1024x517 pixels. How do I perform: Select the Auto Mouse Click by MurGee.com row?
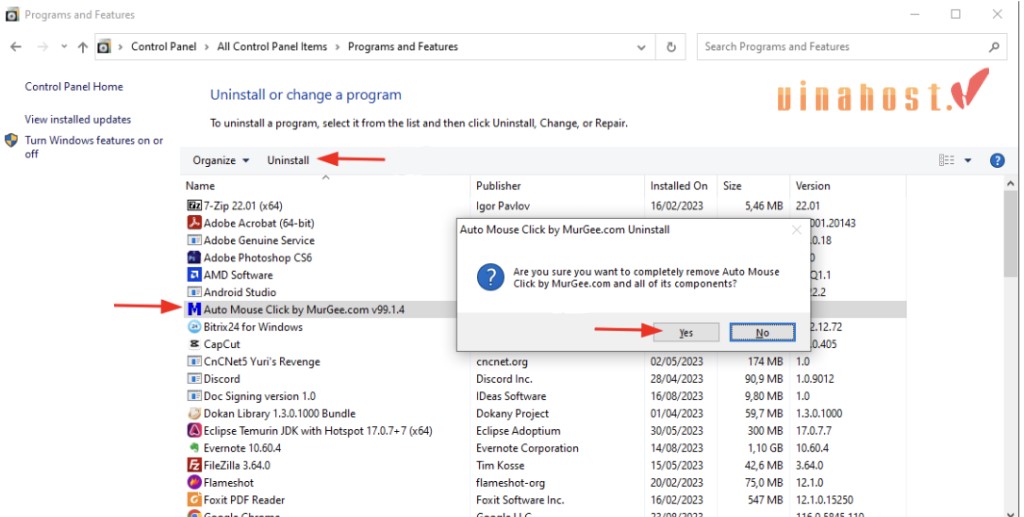[543, 309]
